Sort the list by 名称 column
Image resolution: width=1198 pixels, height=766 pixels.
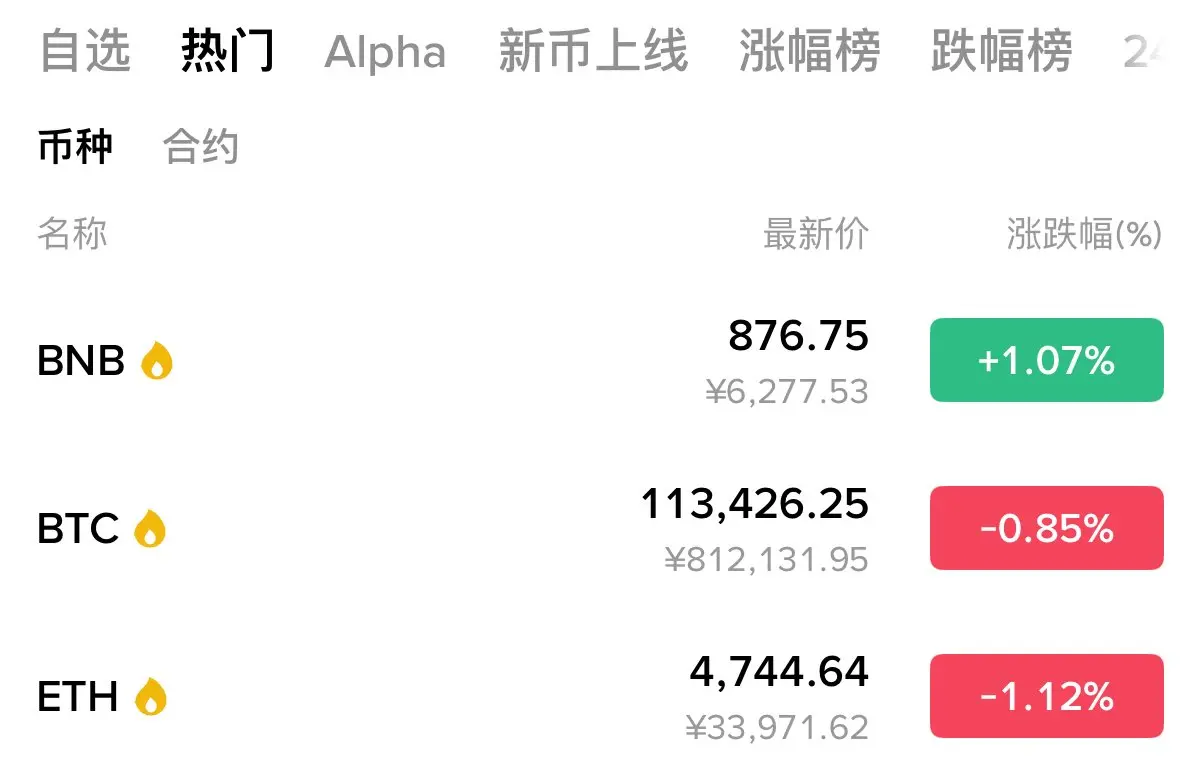pyautogui.click(x=73, y=234)
